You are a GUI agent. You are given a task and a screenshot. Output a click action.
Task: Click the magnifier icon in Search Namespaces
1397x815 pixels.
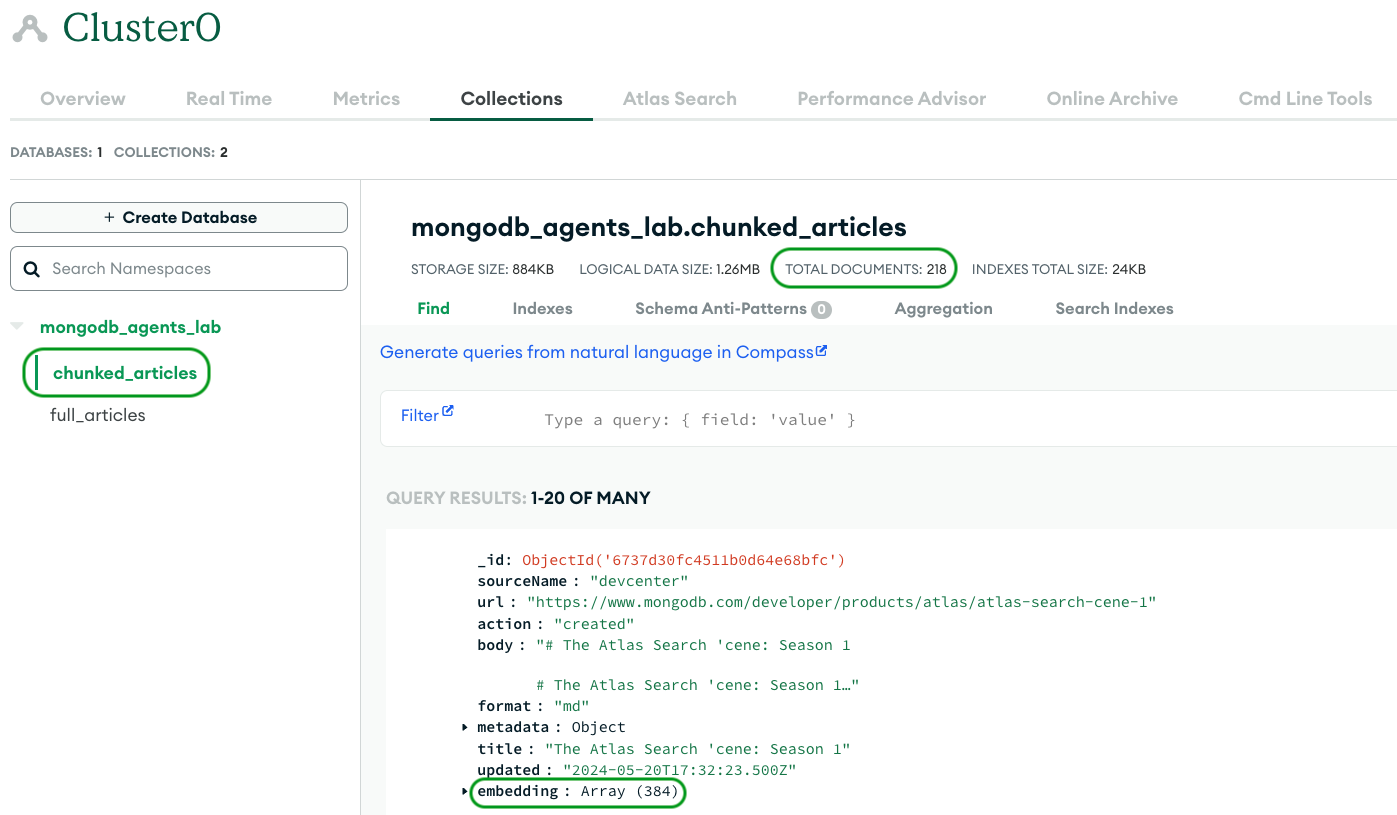[x=32, y=269]
